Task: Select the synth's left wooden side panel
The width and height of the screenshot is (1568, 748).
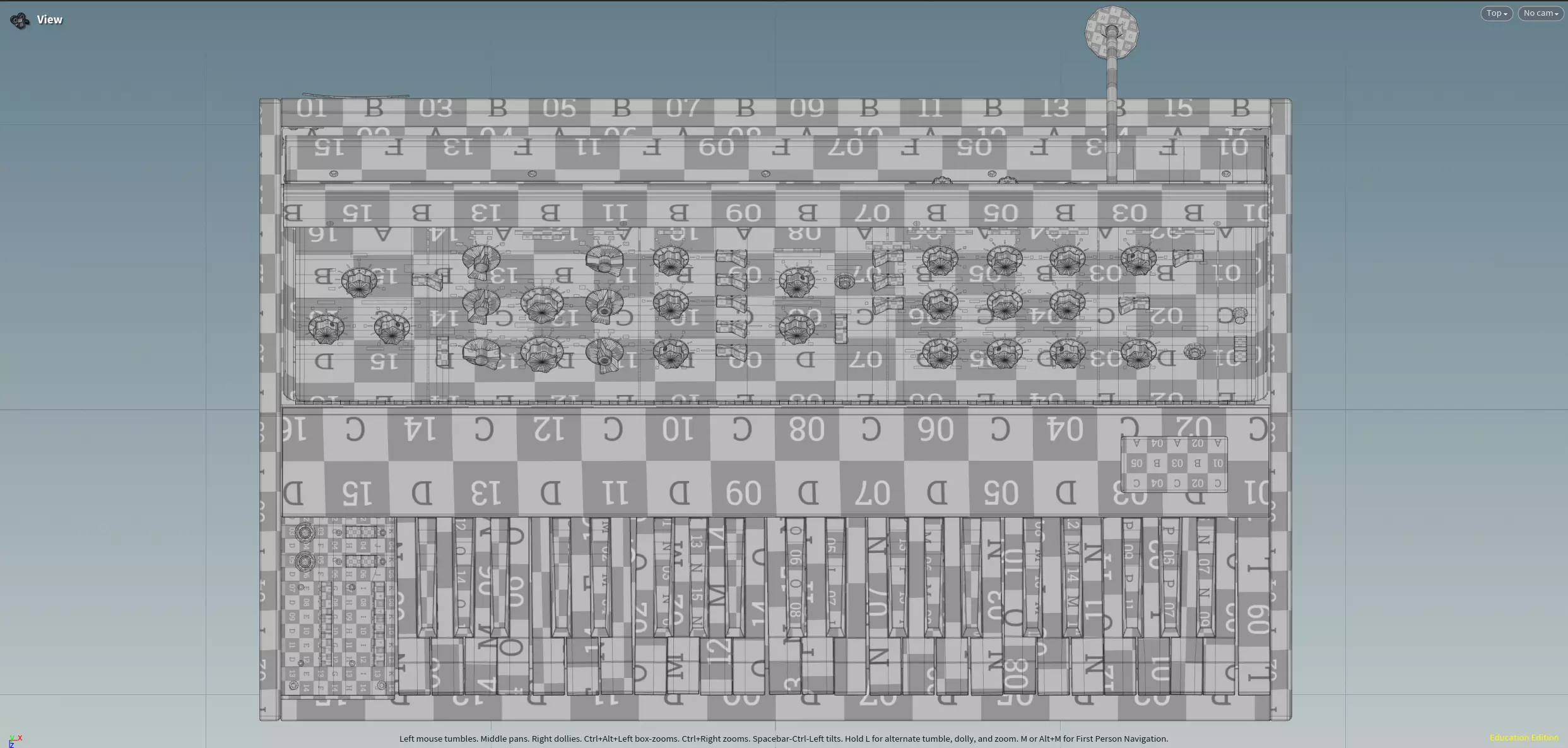Action: [x=270, y=409]
